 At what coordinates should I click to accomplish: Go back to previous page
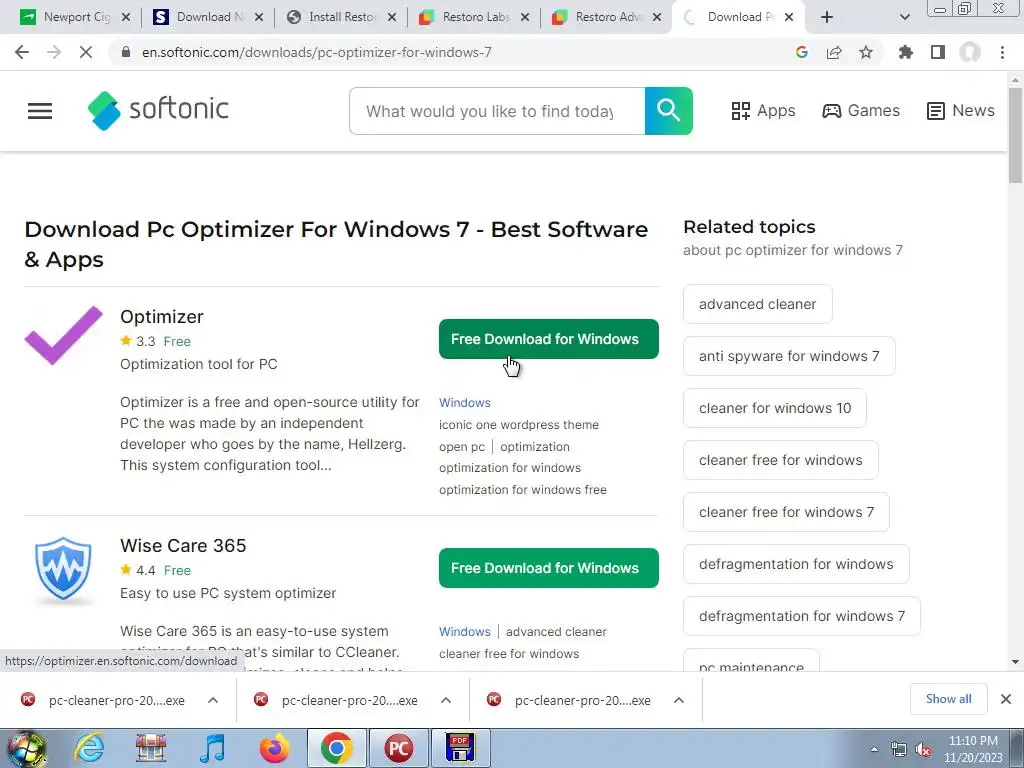tap(22, 52)
